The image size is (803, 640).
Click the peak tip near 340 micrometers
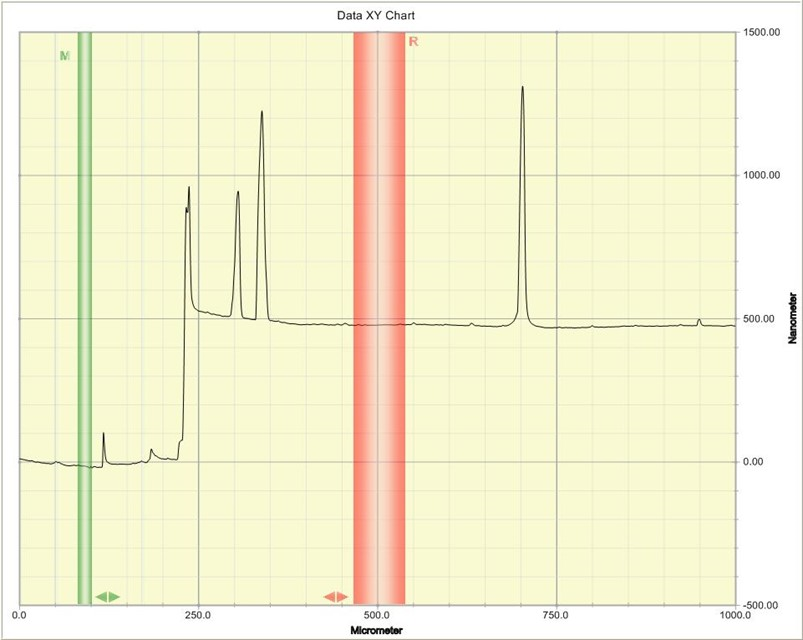click(262, 113)
